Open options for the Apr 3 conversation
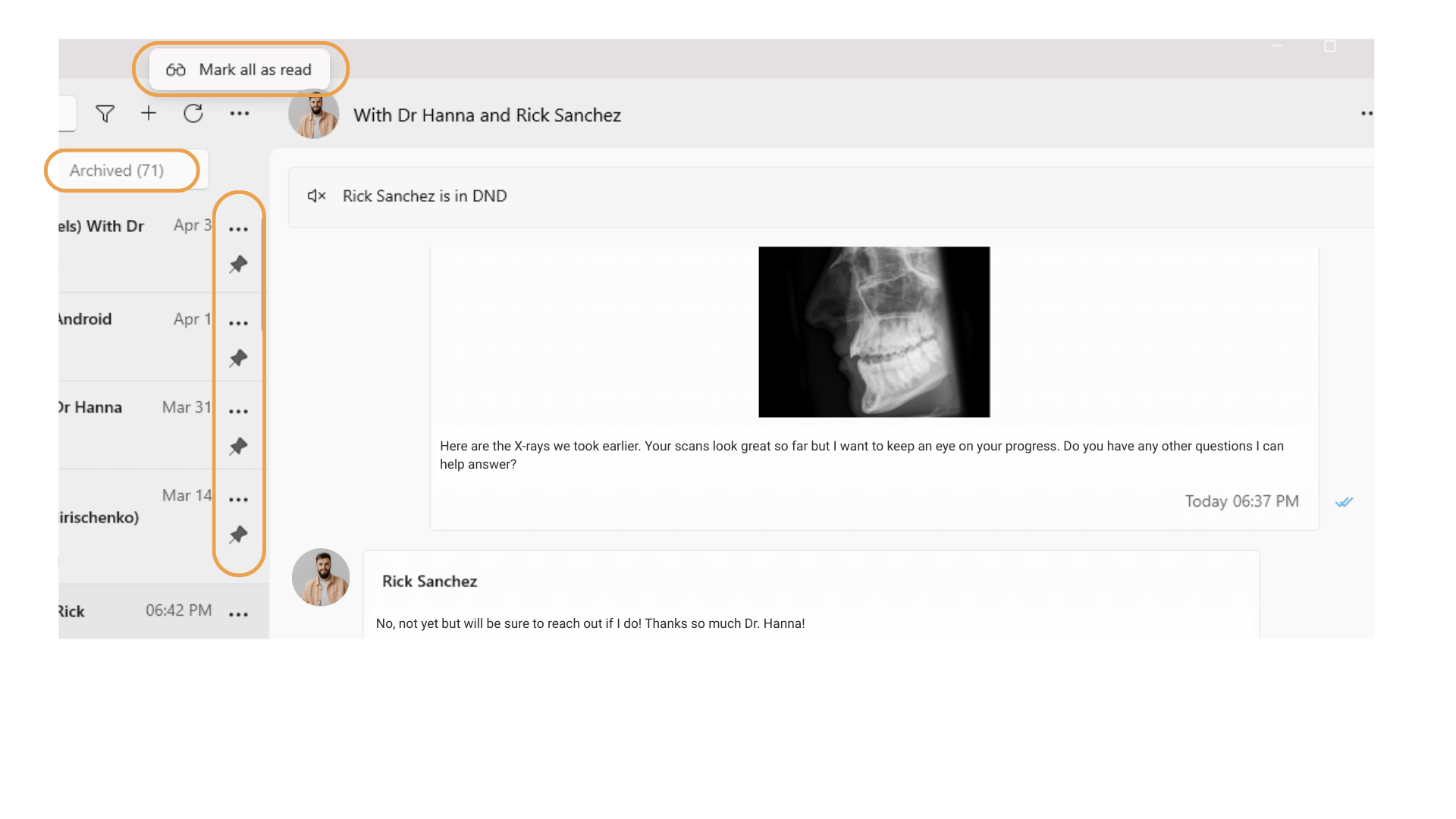This screenshot has width=1456, height=819. pyautogui.click(x=238, y=229)
